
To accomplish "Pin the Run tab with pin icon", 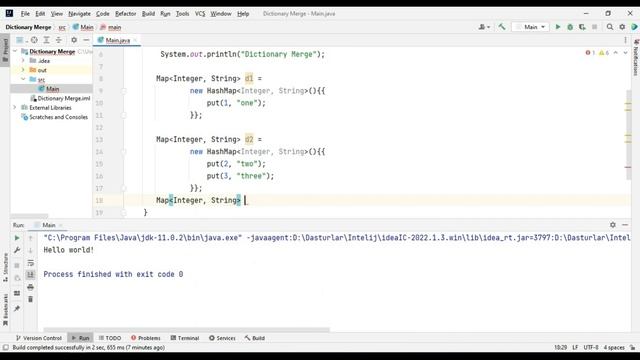I will pyautogui.click(x=17, y=309).
